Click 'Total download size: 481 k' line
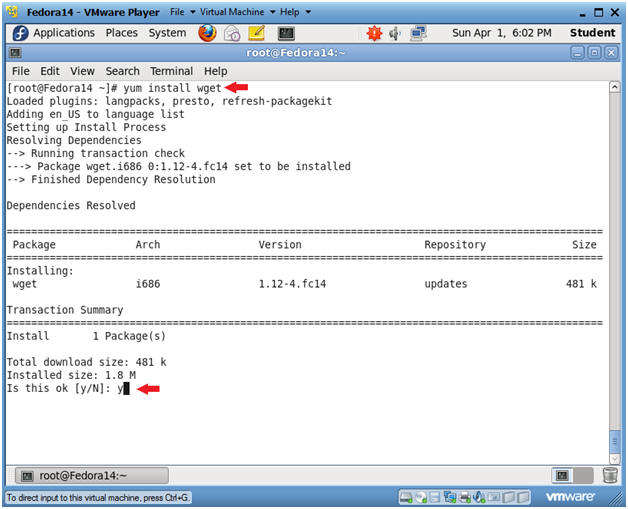Image resolution: width=628 pixels, height=509 pixels. pos(87,362)
